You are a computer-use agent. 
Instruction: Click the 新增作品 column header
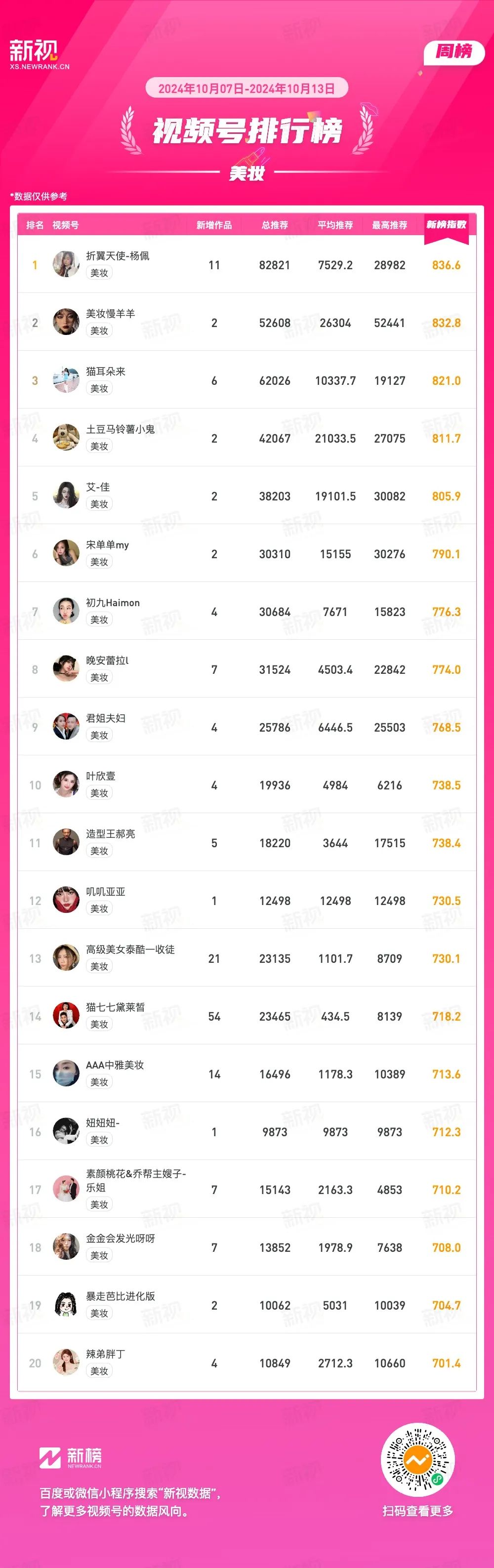point(214,225)
